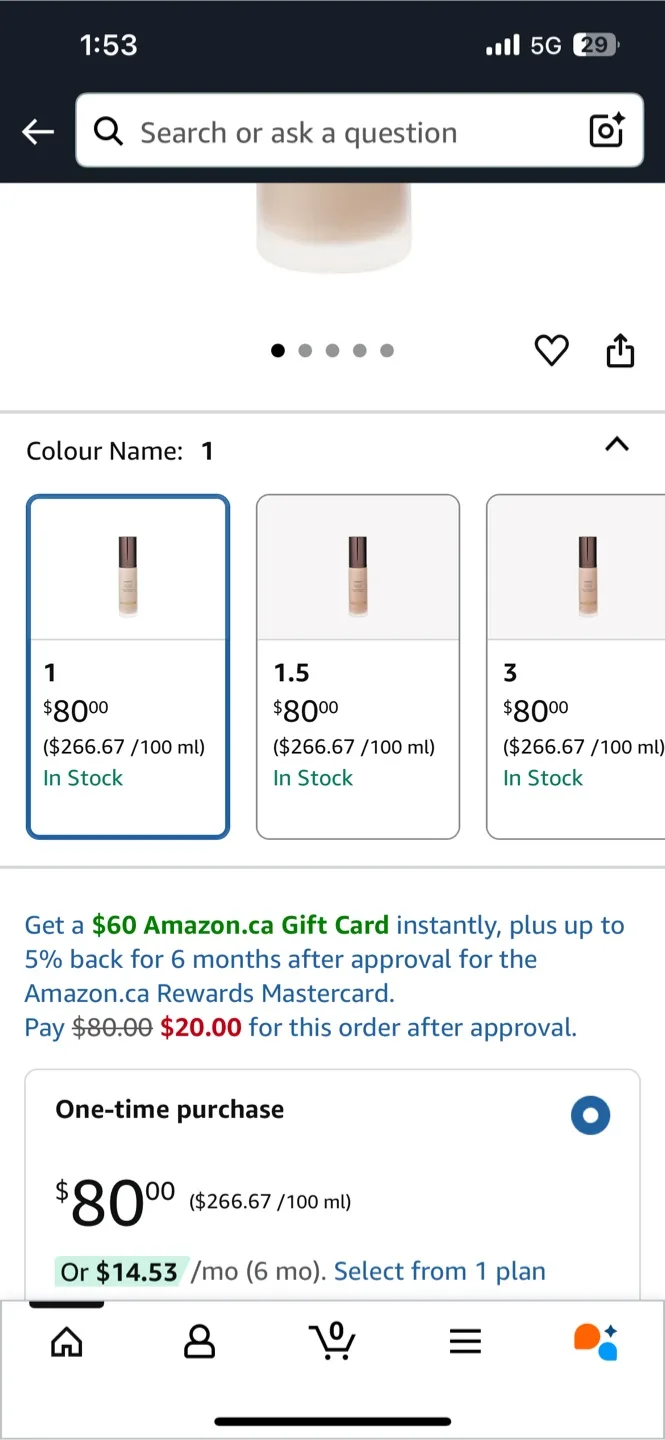The width and height of the screenshot is (665, 1440).
Task: Click "Select from 1 plan" link
Action: click(x=440, y=1271)
